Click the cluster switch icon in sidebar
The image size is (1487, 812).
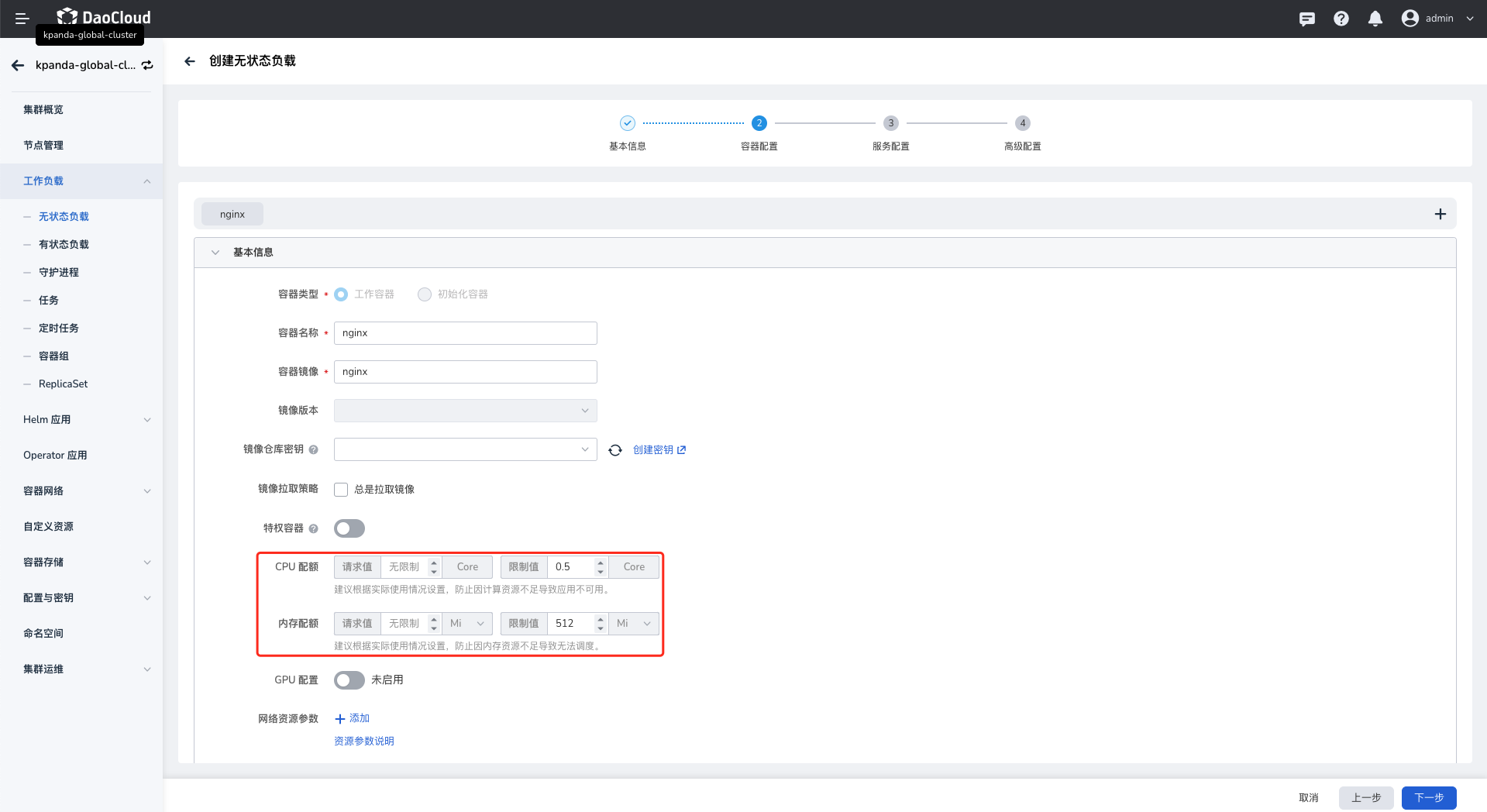coord(147,65)
